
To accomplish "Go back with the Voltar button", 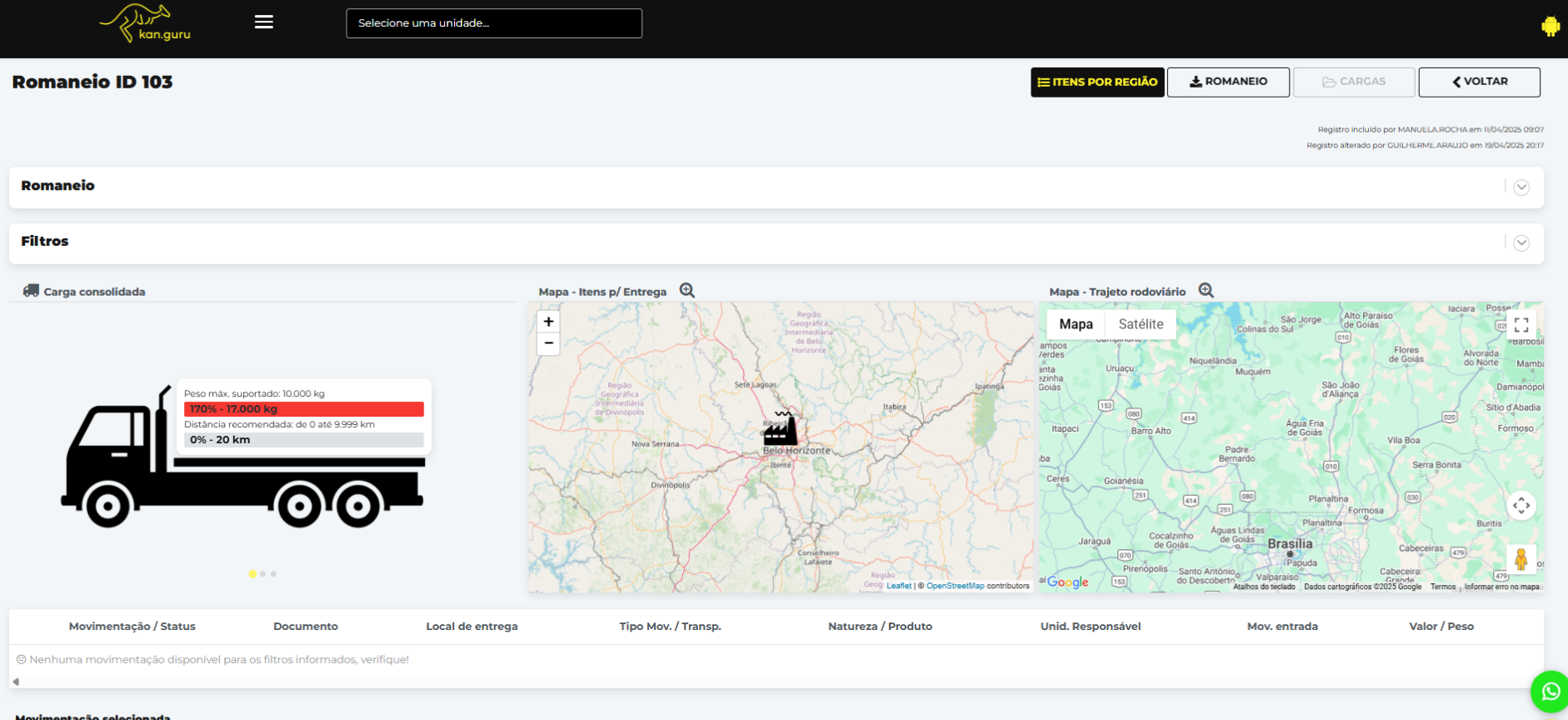I will [1480, 82].
